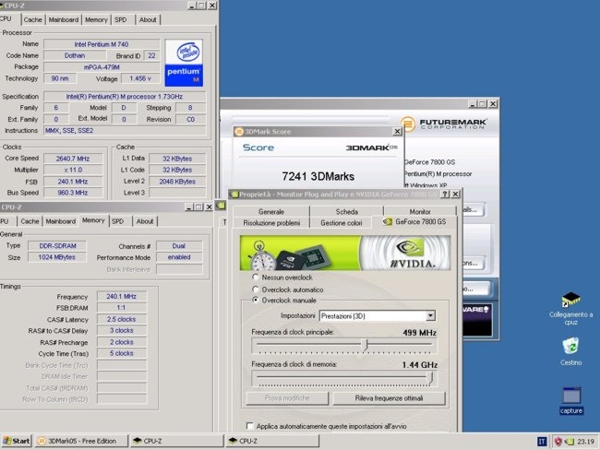
Task: Open the Cestino recycle bin icon
Action: [x=571, y=346]
